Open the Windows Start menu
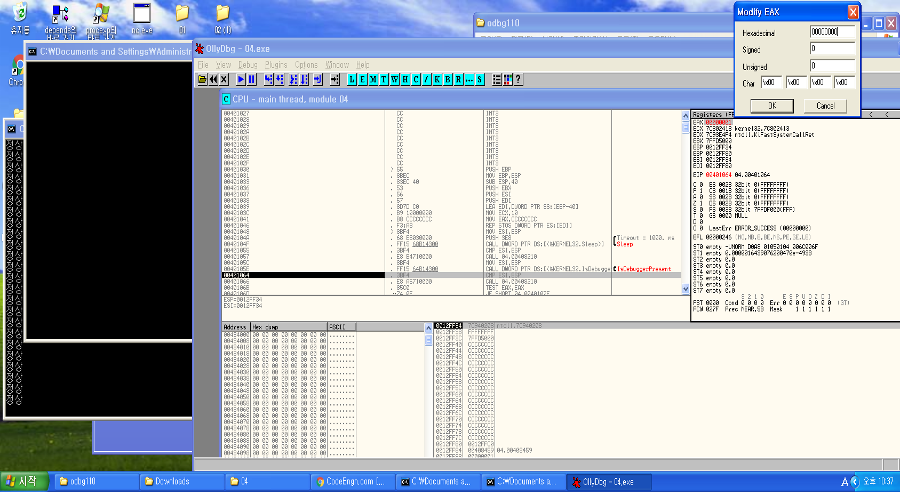Screen dimensions: 900x492 [25, 481]
